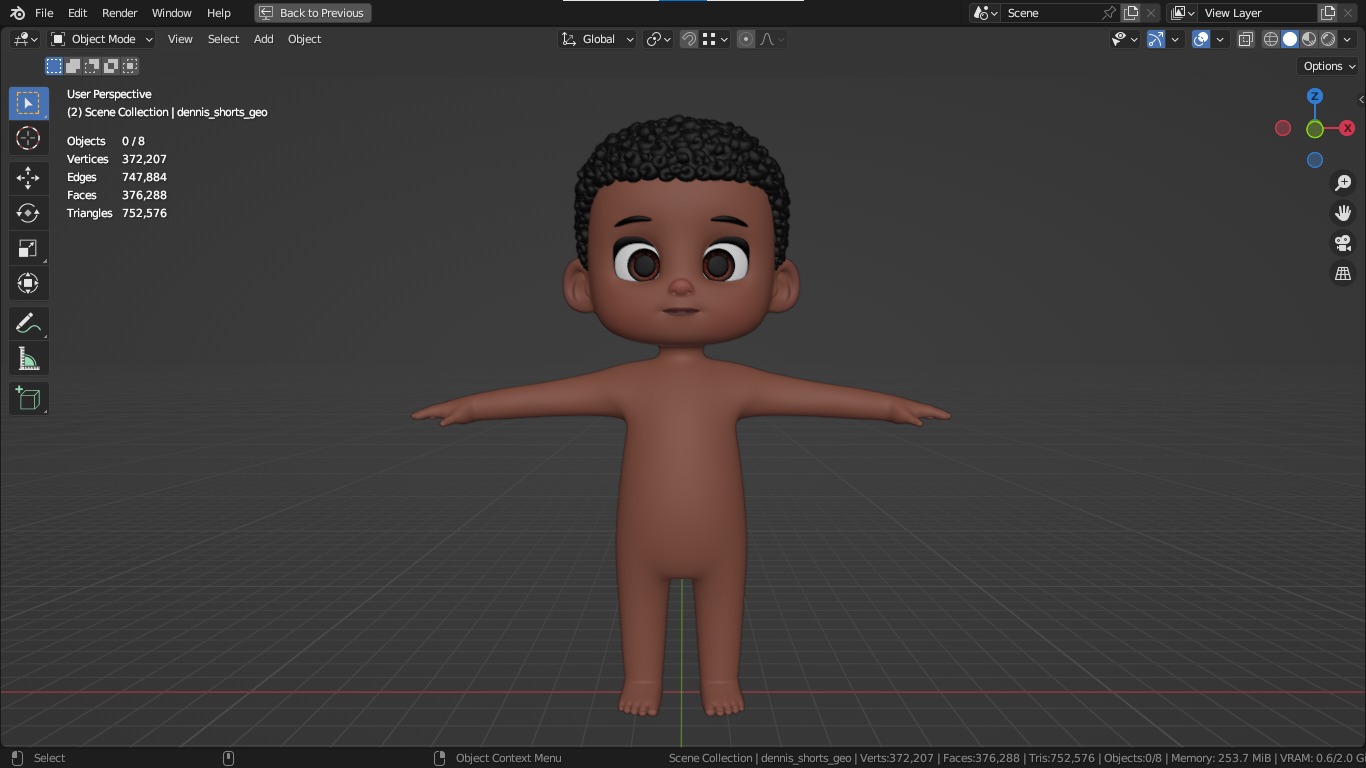Open the Render menu
This screenshot has height=768, width=1366.
pos(120,13)
